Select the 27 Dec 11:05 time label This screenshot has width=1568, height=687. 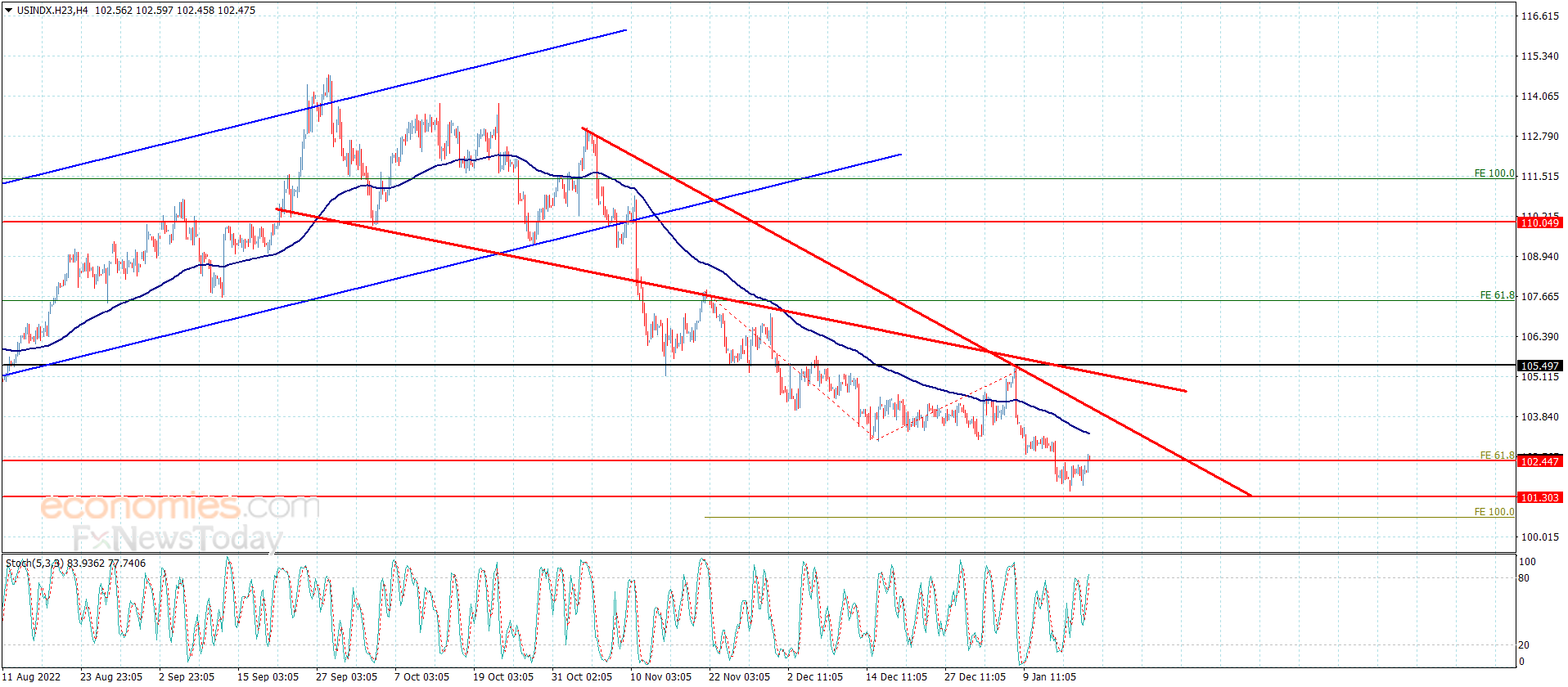pyautogui.click(x=975, y=676)
